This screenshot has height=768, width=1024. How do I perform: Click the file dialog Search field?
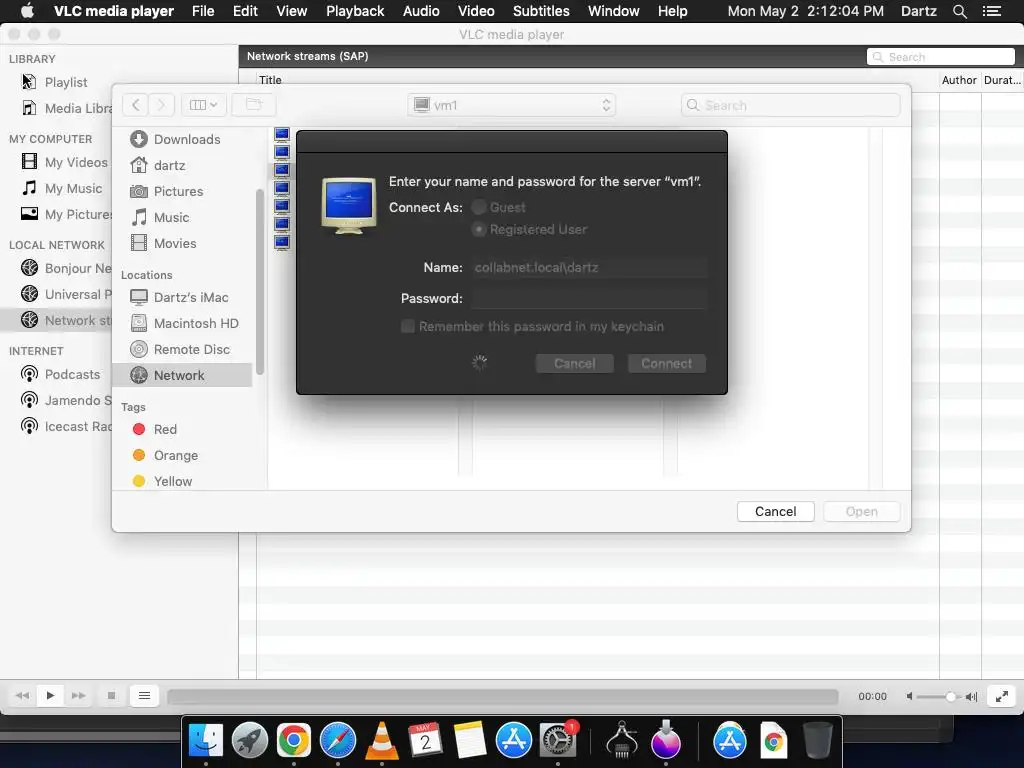(790, 105)
